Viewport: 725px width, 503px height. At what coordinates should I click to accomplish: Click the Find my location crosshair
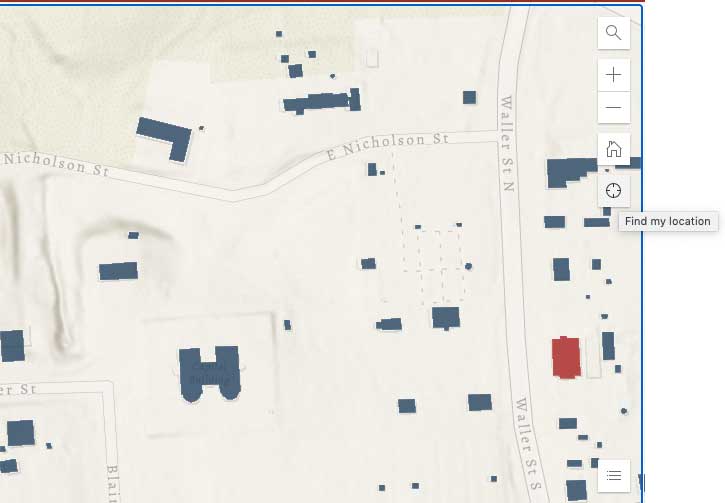point(614,190)
